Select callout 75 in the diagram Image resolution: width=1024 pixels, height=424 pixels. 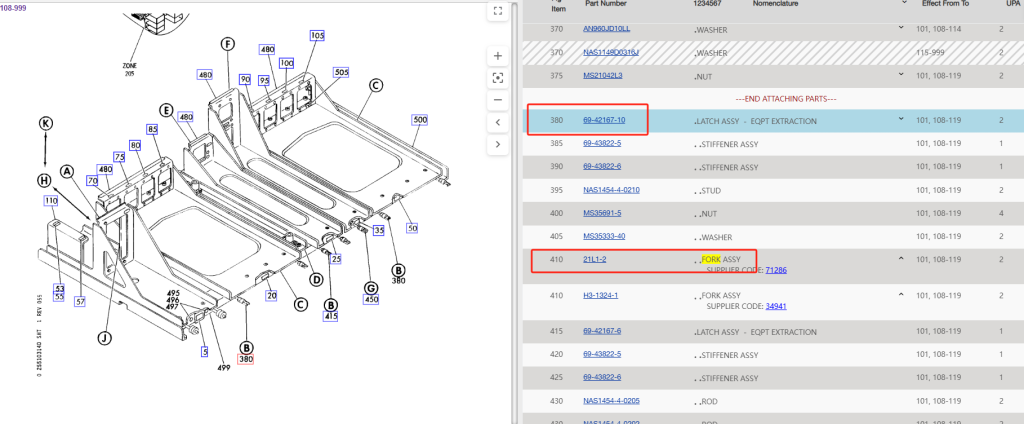tap(120, 157)
